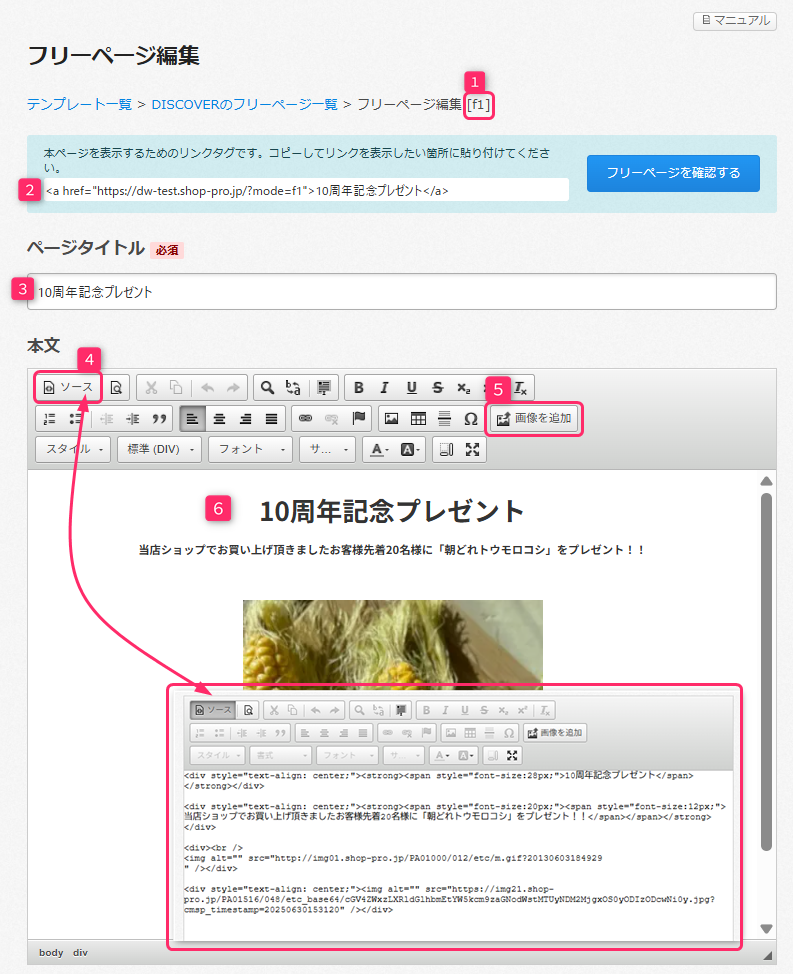The width and height of the screenshot is (793, 974).
Task: Click the ページタイトル input field
Action: pos(402,292)
